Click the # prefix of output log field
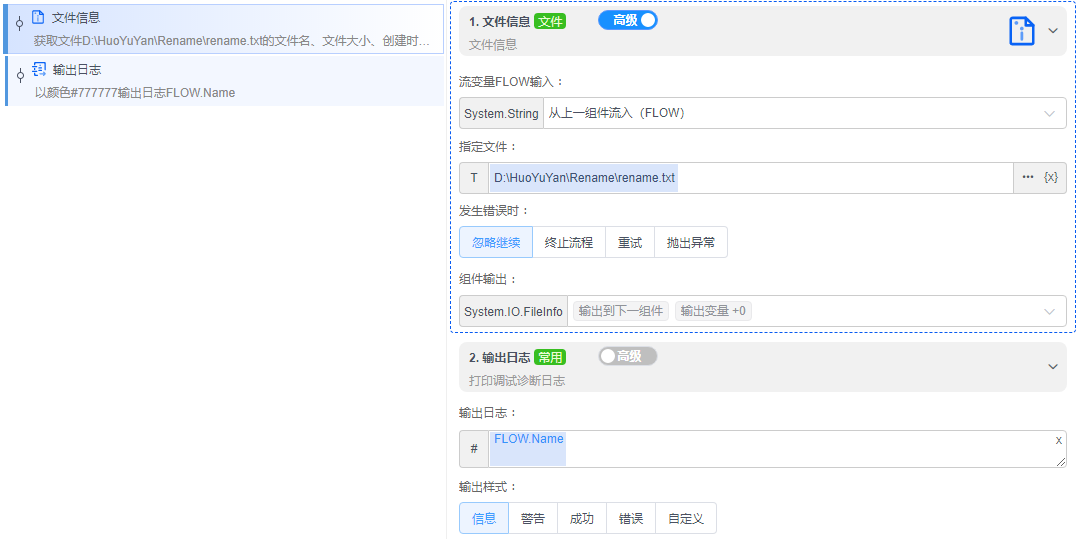Viewport: 1079px width, 539px height. point(473,449)
